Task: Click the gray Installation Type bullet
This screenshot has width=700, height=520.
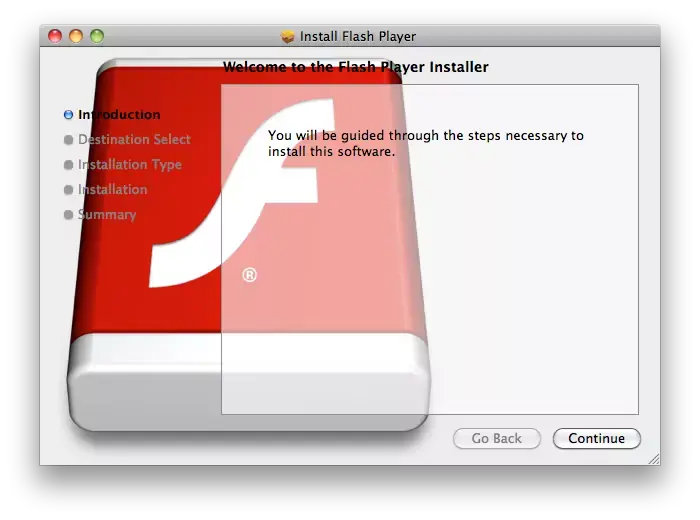Action: [68, 165]
